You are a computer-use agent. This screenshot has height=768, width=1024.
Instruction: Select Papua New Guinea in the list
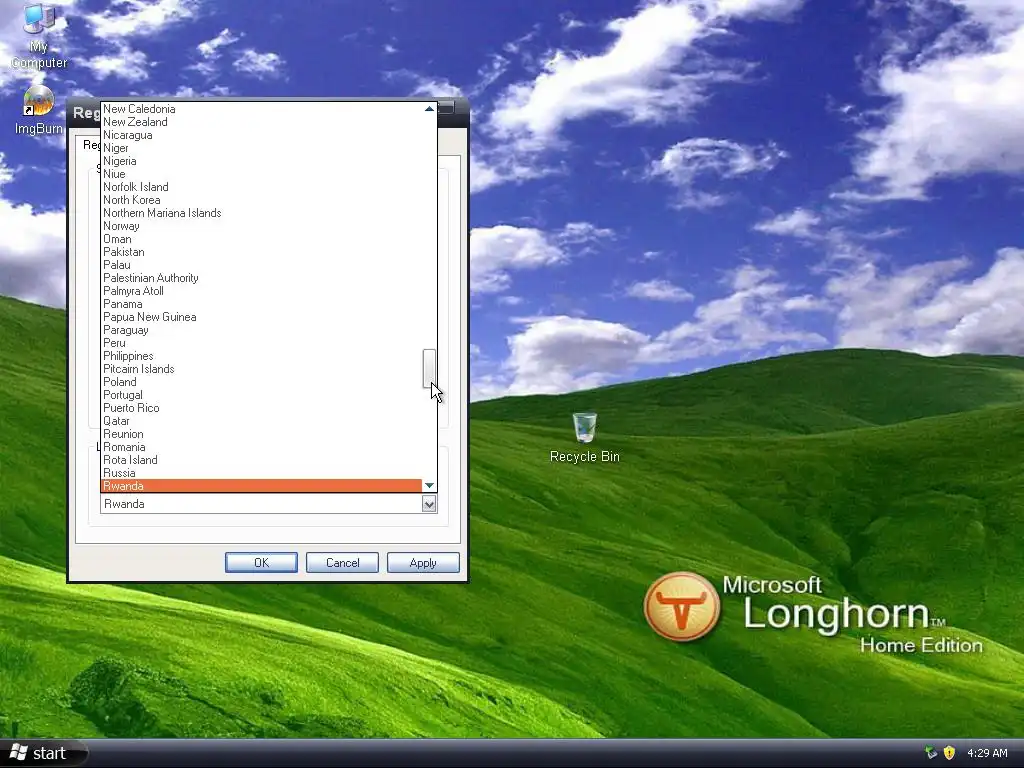click(x=261, y=317)
